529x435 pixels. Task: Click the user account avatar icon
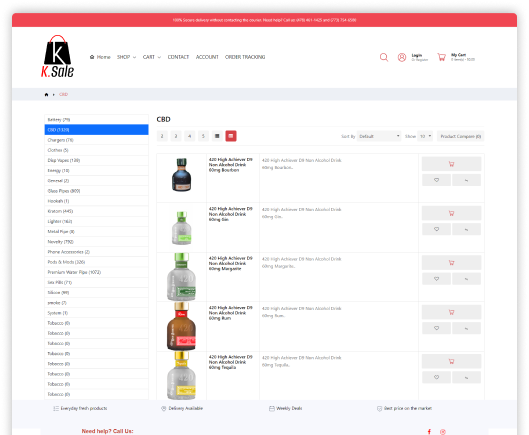point(401,57)
